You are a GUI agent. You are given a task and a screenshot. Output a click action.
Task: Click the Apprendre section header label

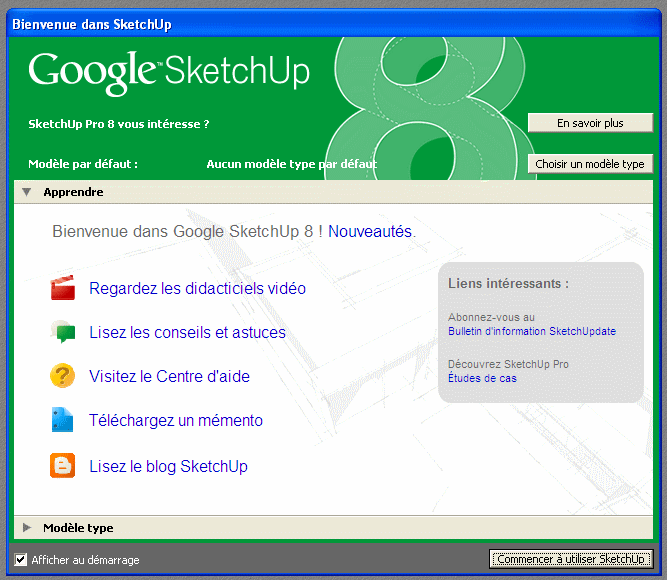73,192
